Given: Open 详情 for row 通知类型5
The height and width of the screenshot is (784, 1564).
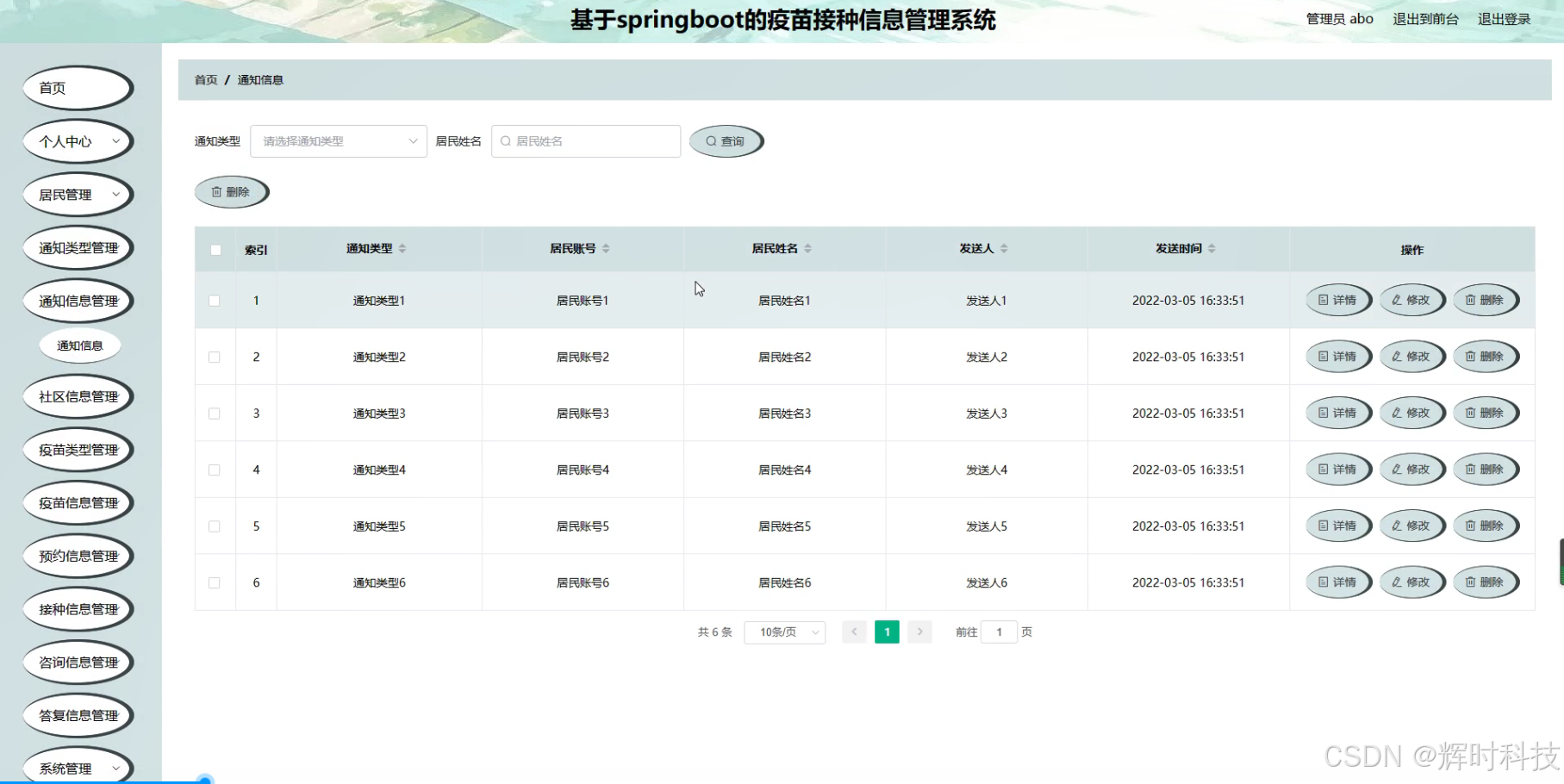Looking at the screenshot, I should tap(1338, 526).
